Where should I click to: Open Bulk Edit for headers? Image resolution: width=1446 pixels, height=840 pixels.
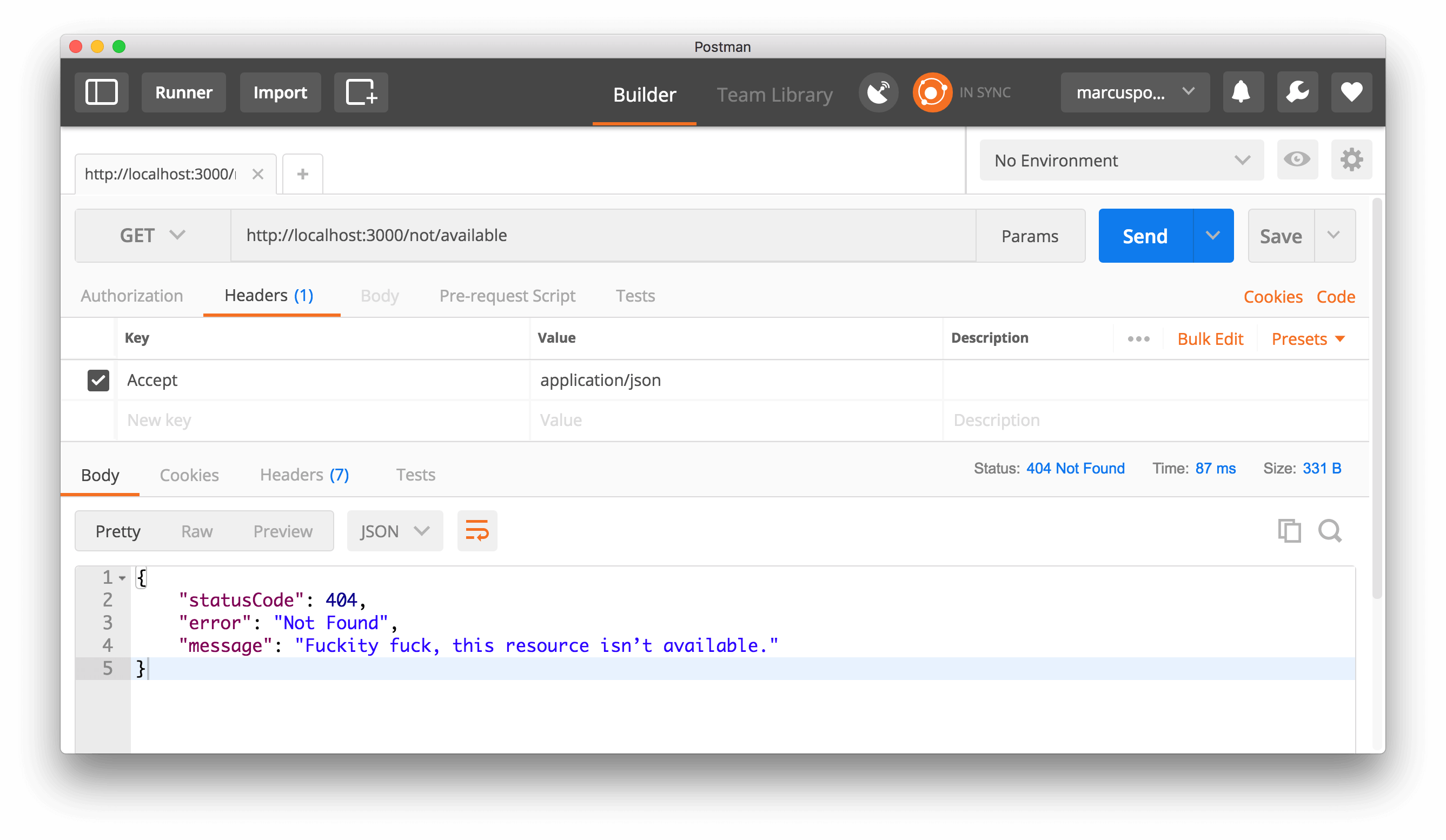click(x=1210, y=338)
